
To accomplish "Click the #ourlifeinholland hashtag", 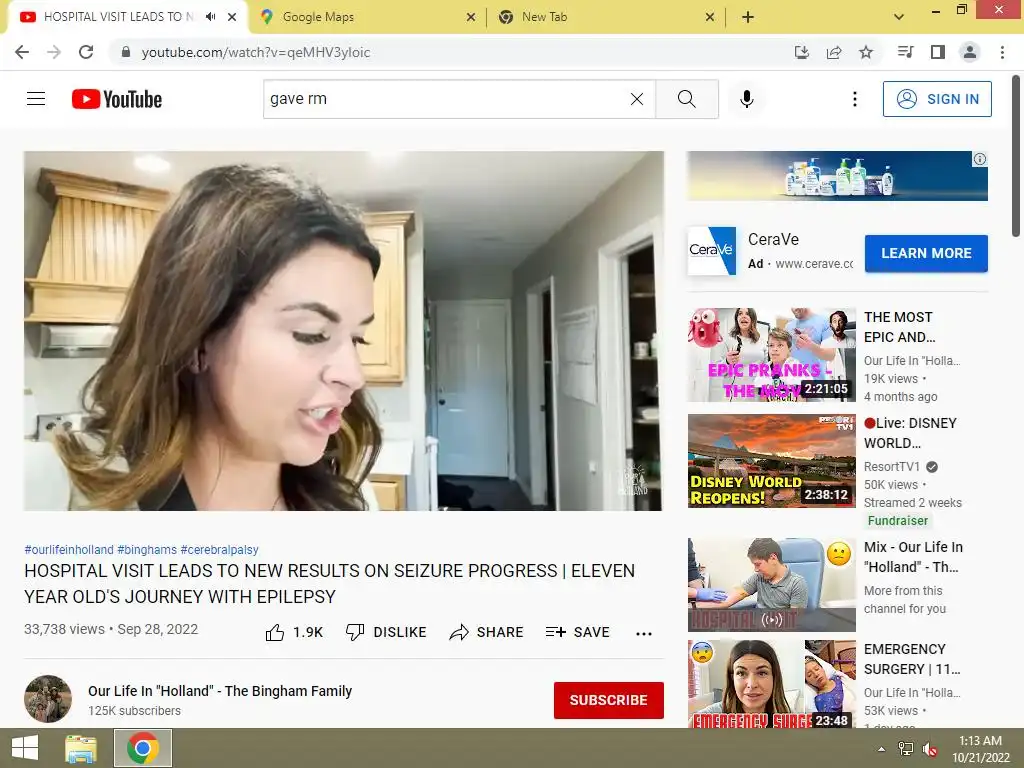I will coord(69,550).
